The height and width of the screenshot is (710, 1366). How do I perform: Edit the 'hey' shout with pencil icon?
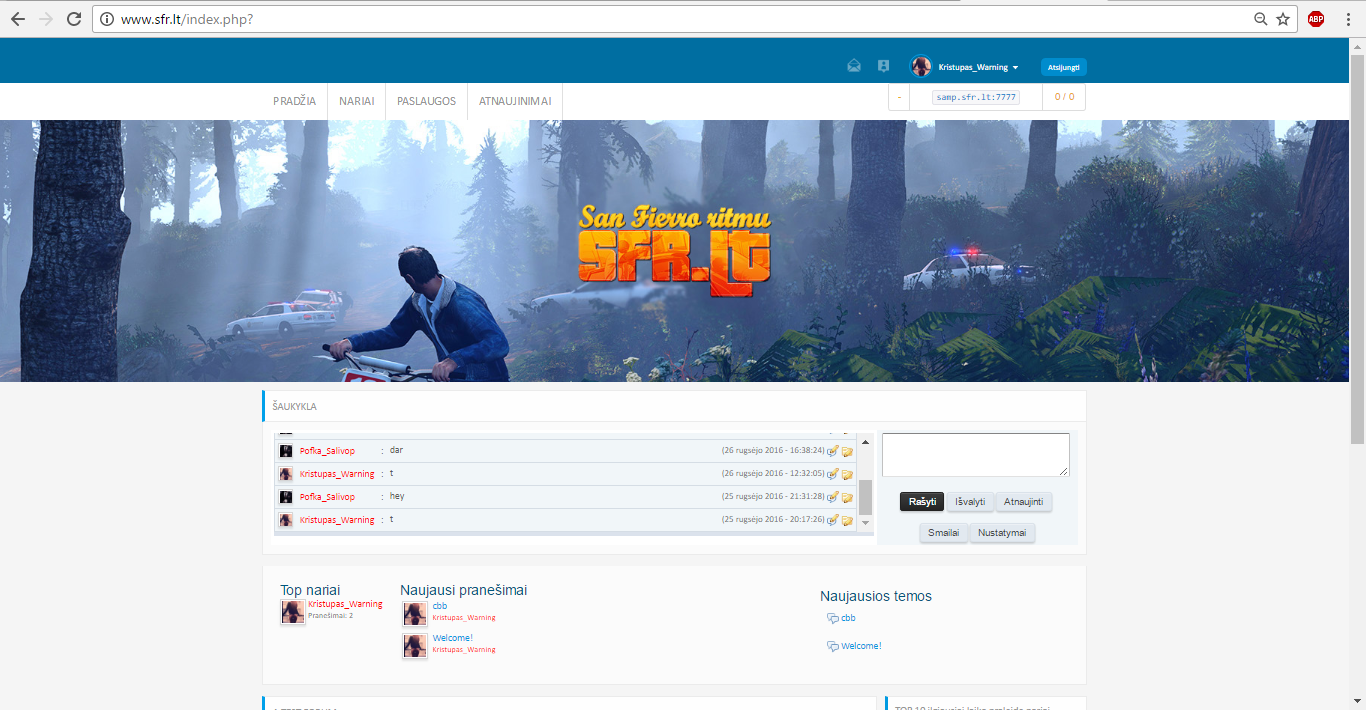[833, 497]
